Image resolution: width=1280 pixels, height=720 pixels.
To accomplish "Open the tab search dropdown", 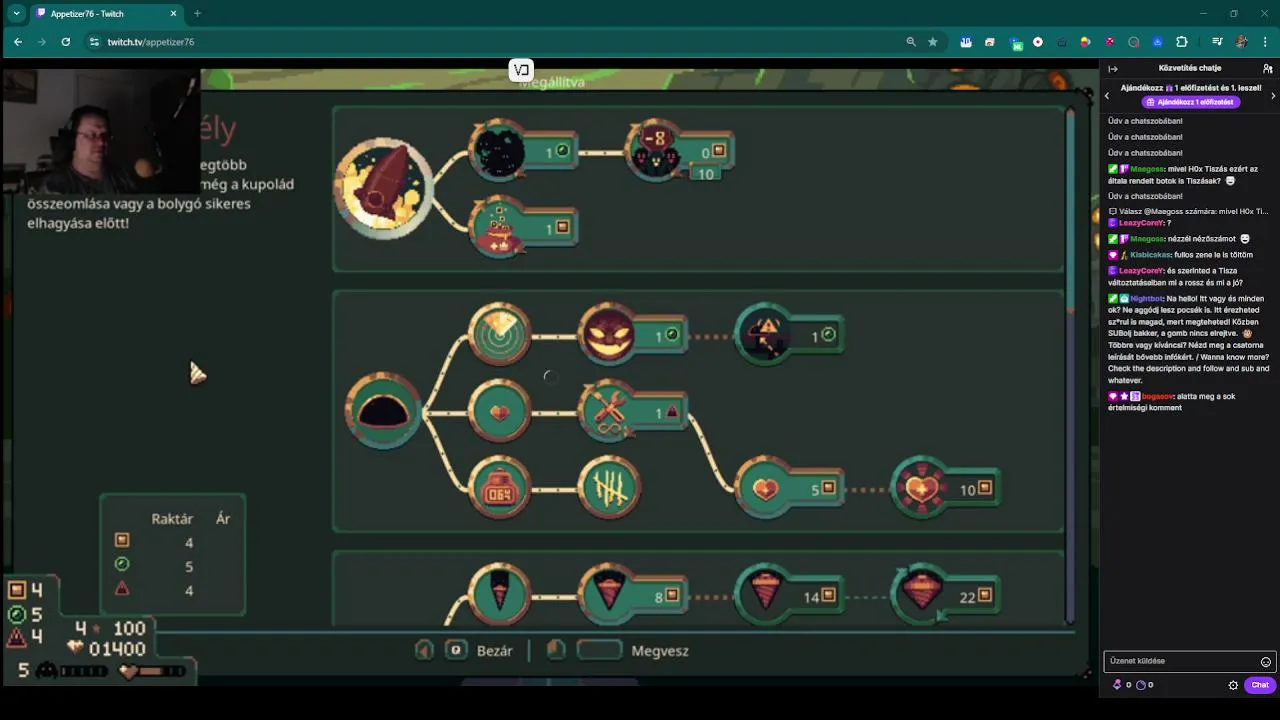I will 16,14.
